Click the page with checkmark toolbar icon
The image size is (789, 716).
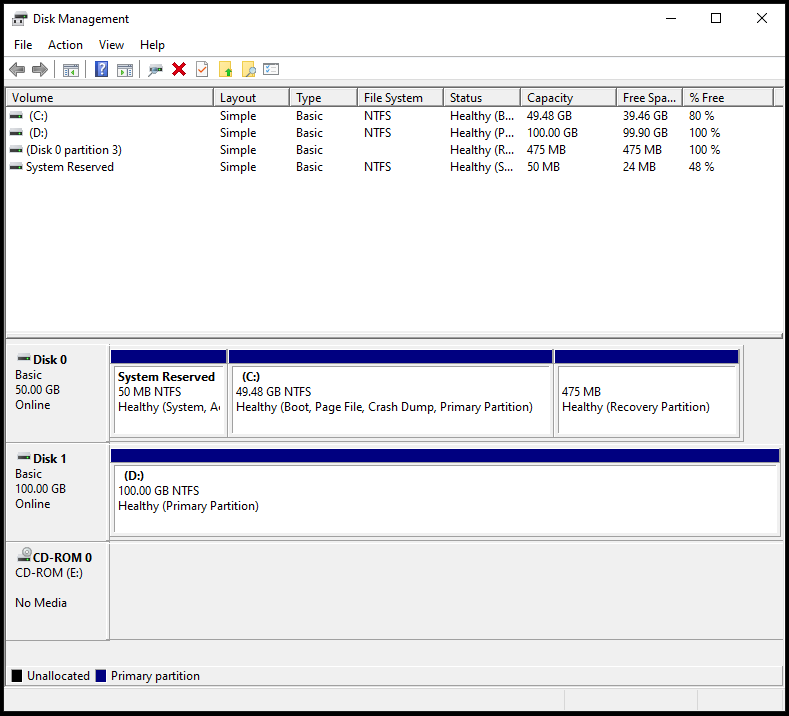pyautogui.click(x=202, y=69)
